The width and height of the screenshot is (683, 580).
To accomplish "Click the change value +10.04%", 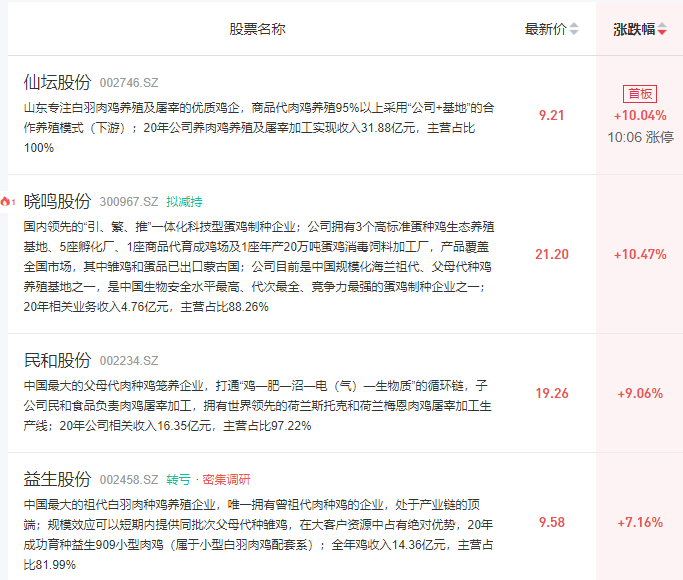I will [x=640, y=115].
